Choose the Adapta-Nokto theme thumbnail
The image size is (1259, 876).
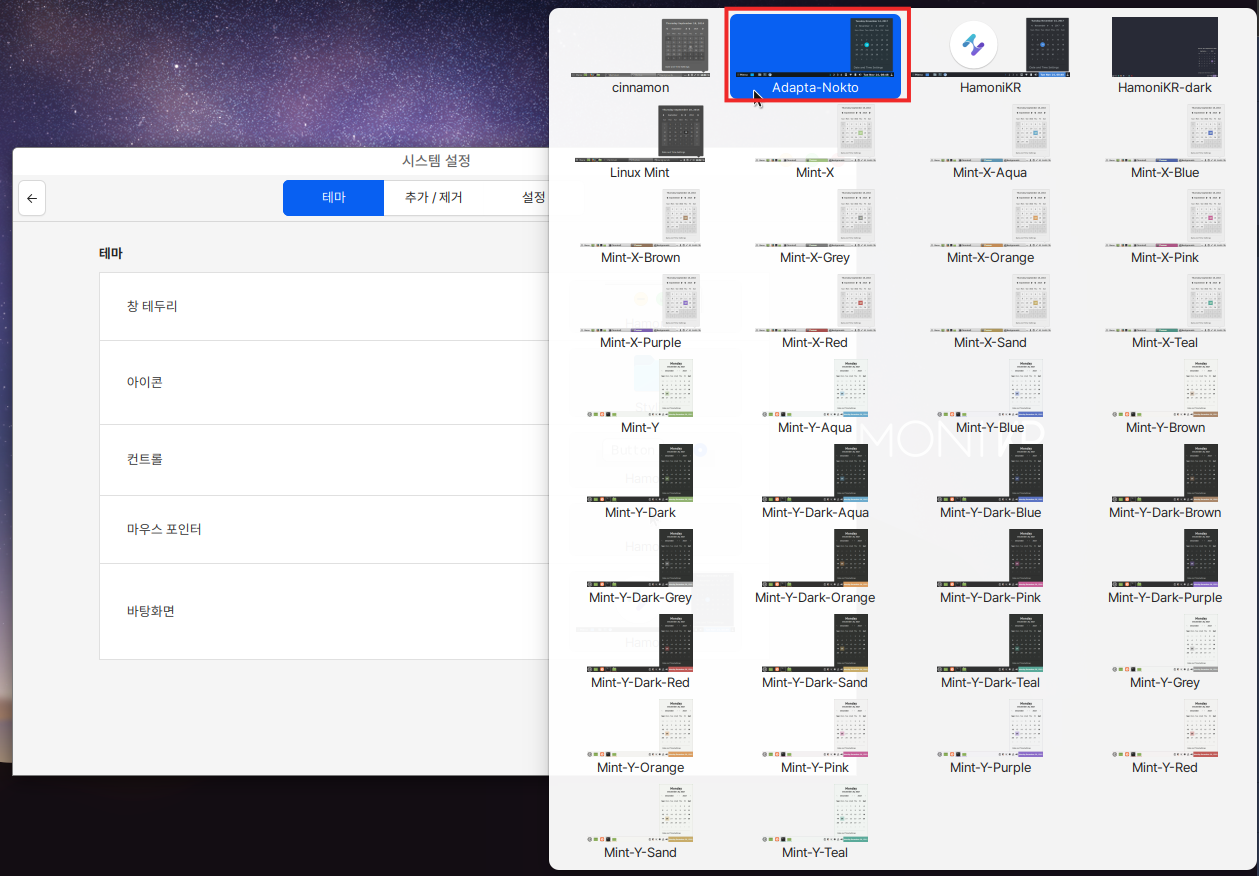814,56
